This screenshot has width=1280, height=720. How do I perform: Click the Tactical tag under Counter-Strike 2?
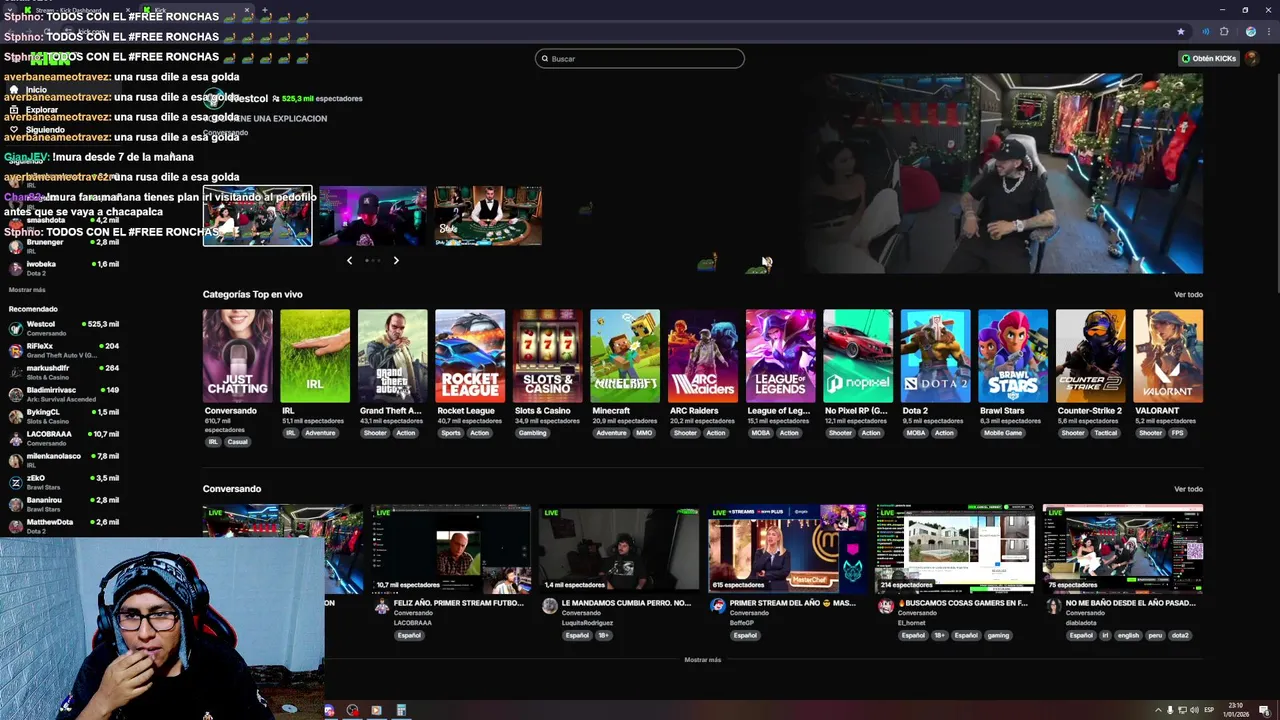pyautogui.click(x=1105, y=433)
